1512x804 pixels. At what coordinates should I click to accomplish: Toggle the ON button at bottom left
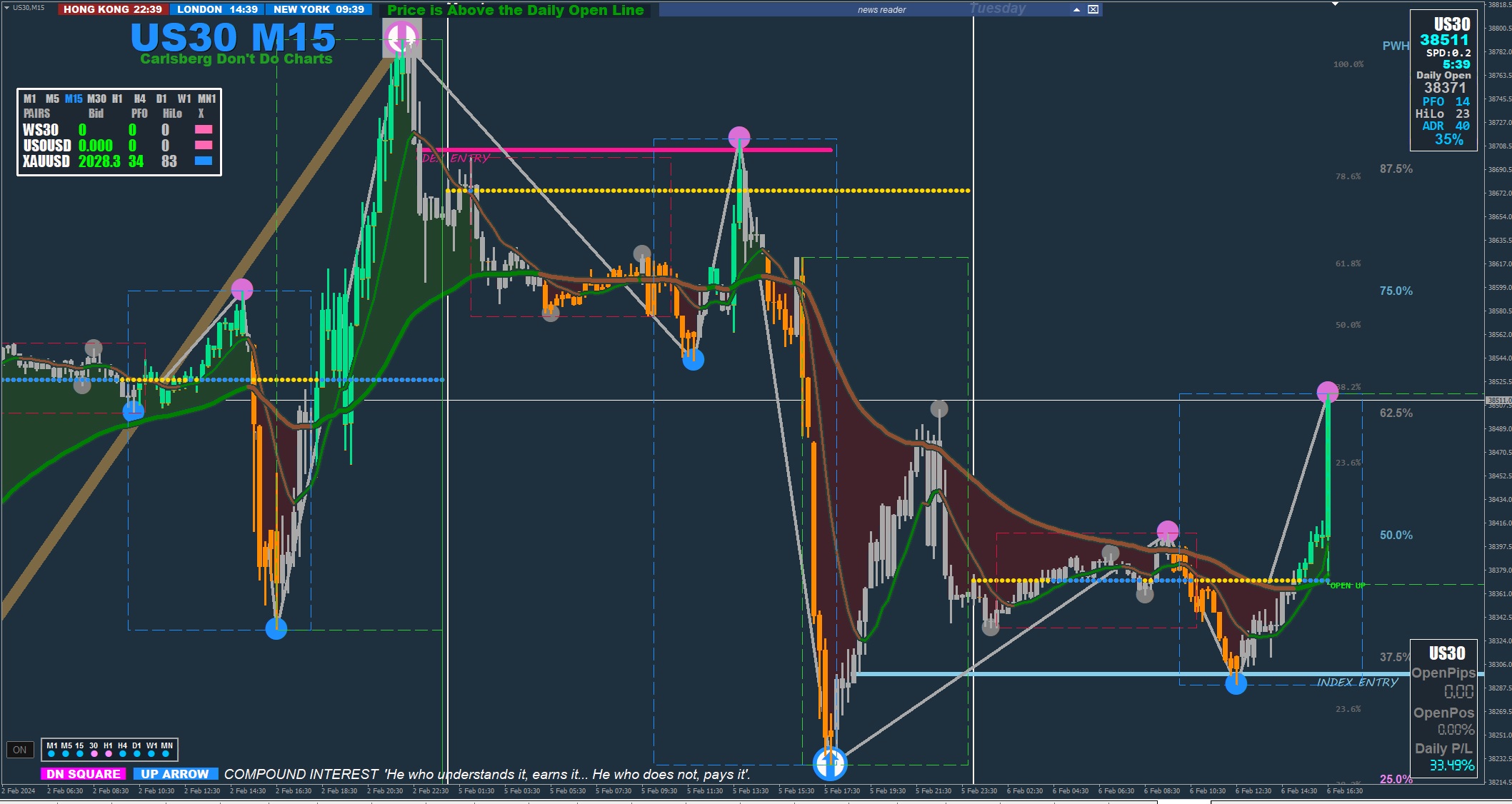20,750
